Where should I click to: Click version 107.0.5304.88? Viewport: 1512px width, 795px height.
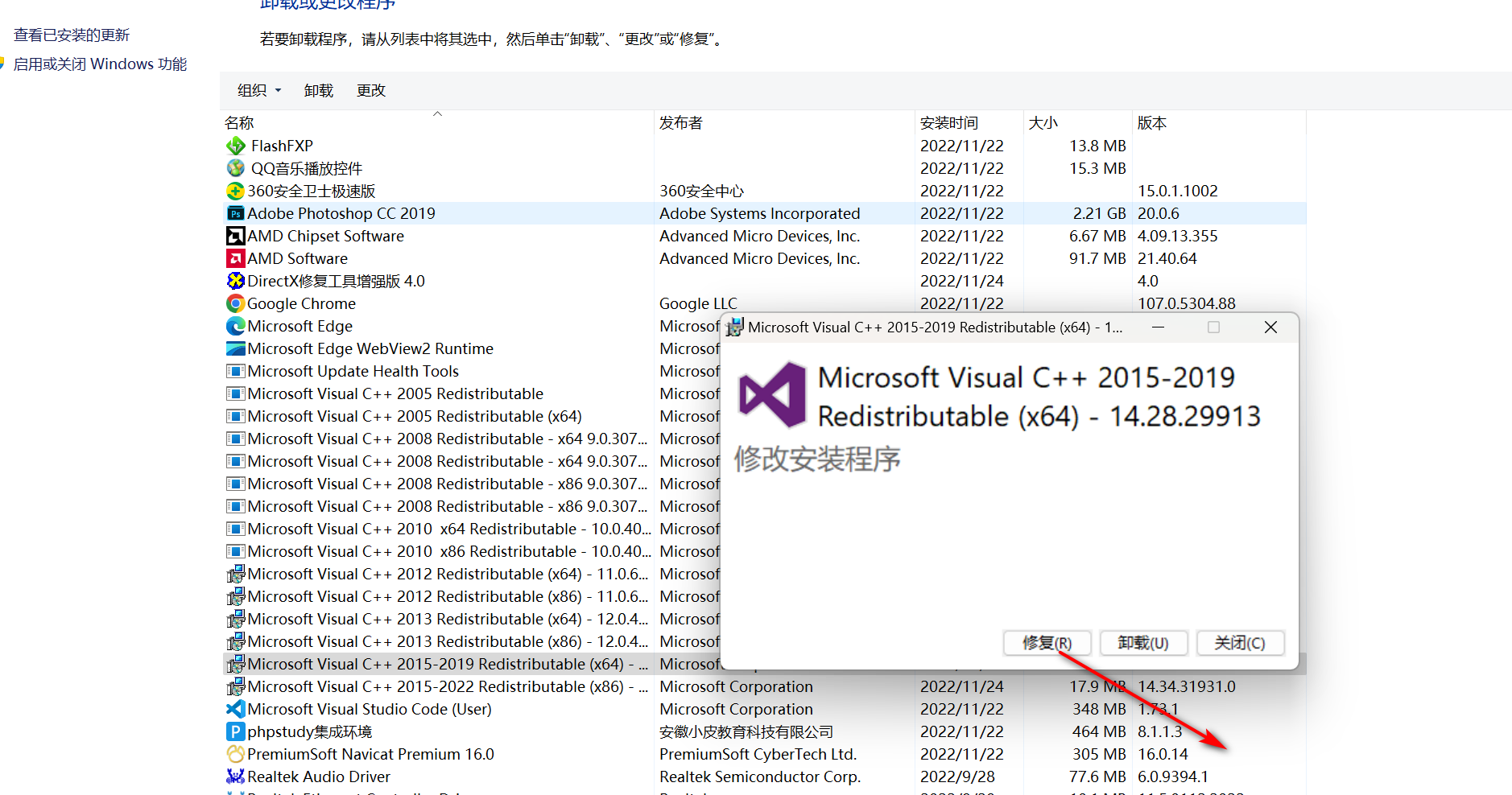[1186, 303]
